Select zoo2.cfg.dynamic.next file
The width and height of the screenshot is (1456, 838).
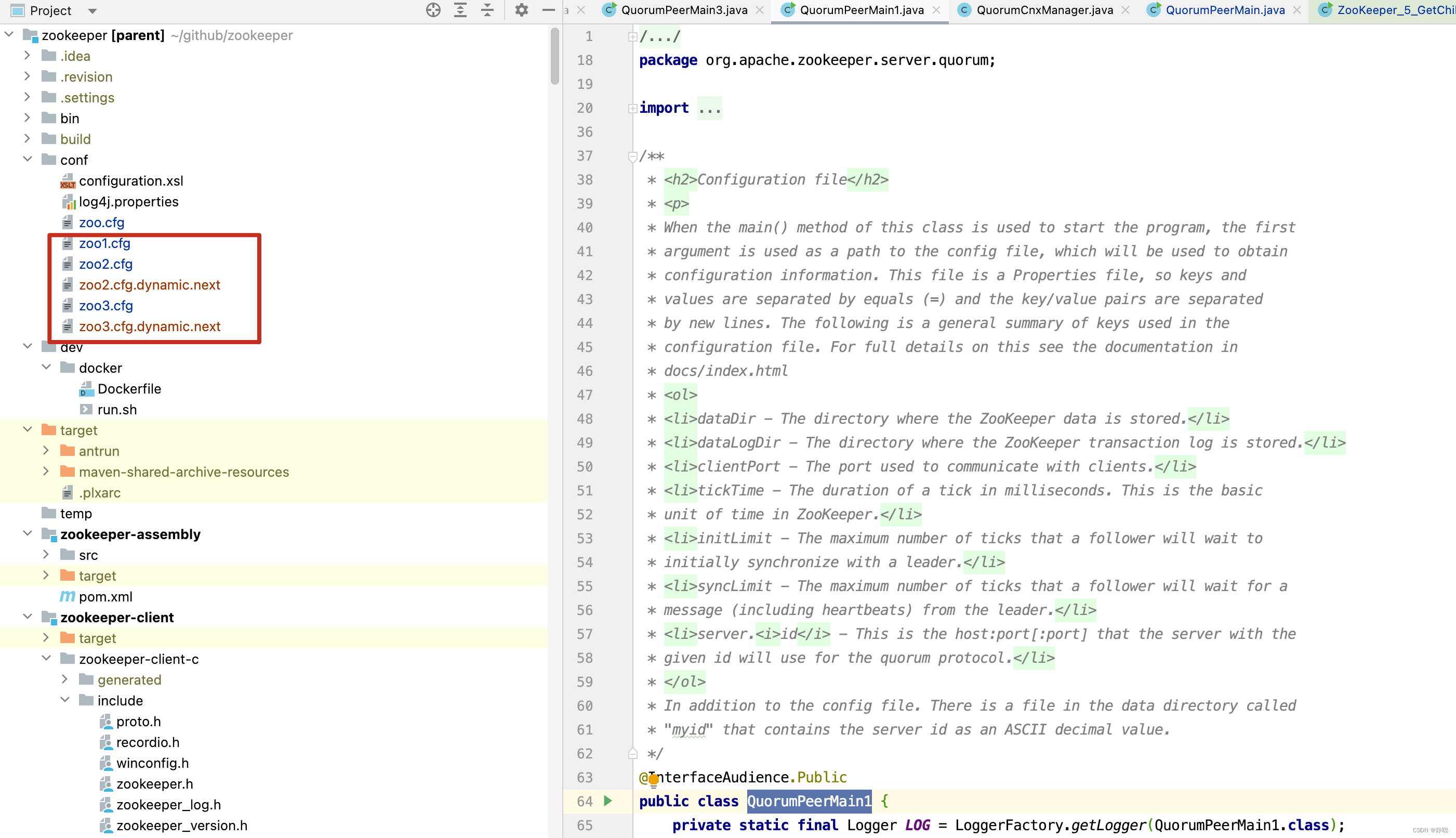coord(150,285)
